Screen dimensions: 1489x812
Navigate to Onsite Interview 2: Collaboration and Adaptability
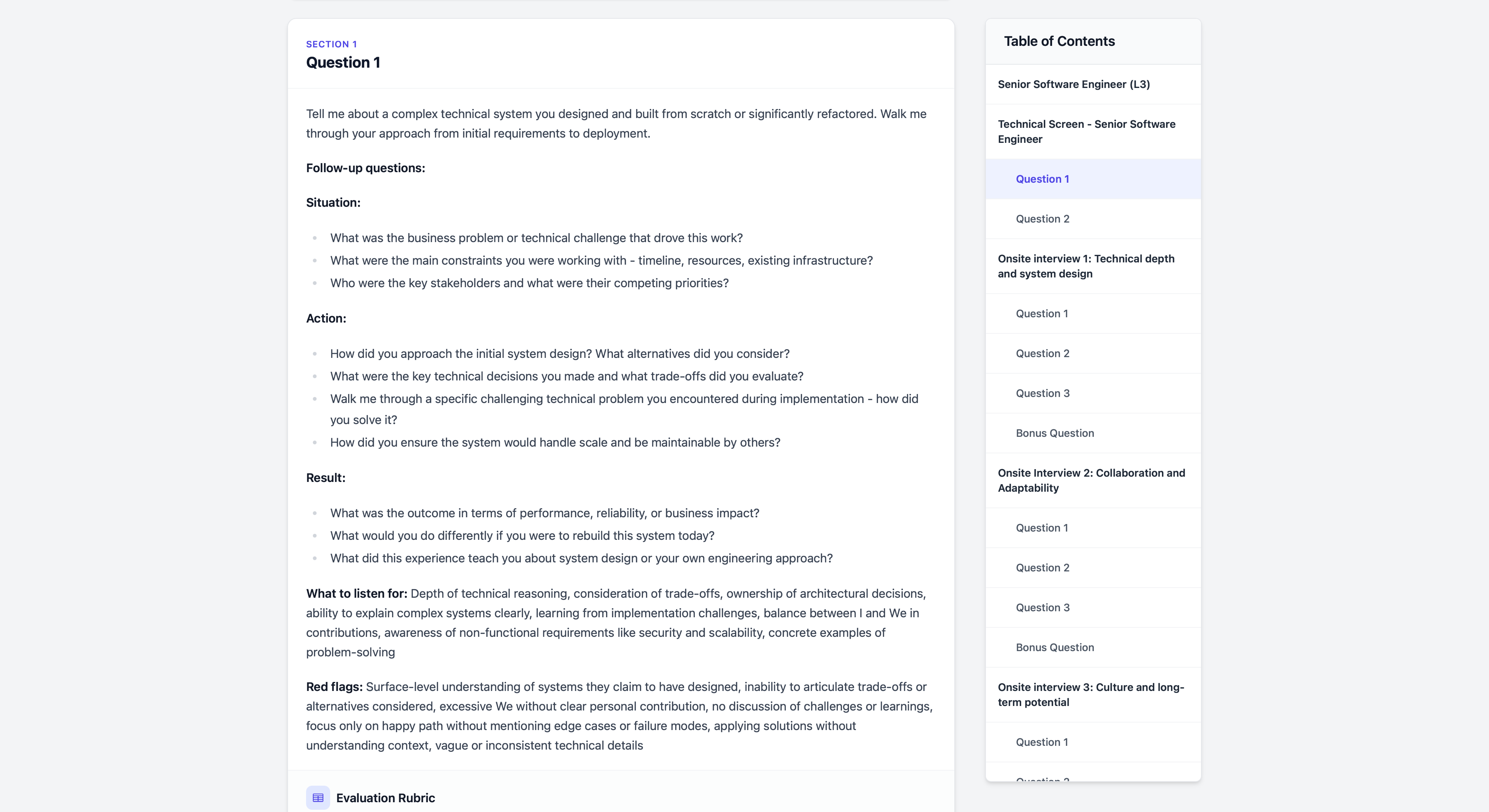click(x=1091, y=480)
